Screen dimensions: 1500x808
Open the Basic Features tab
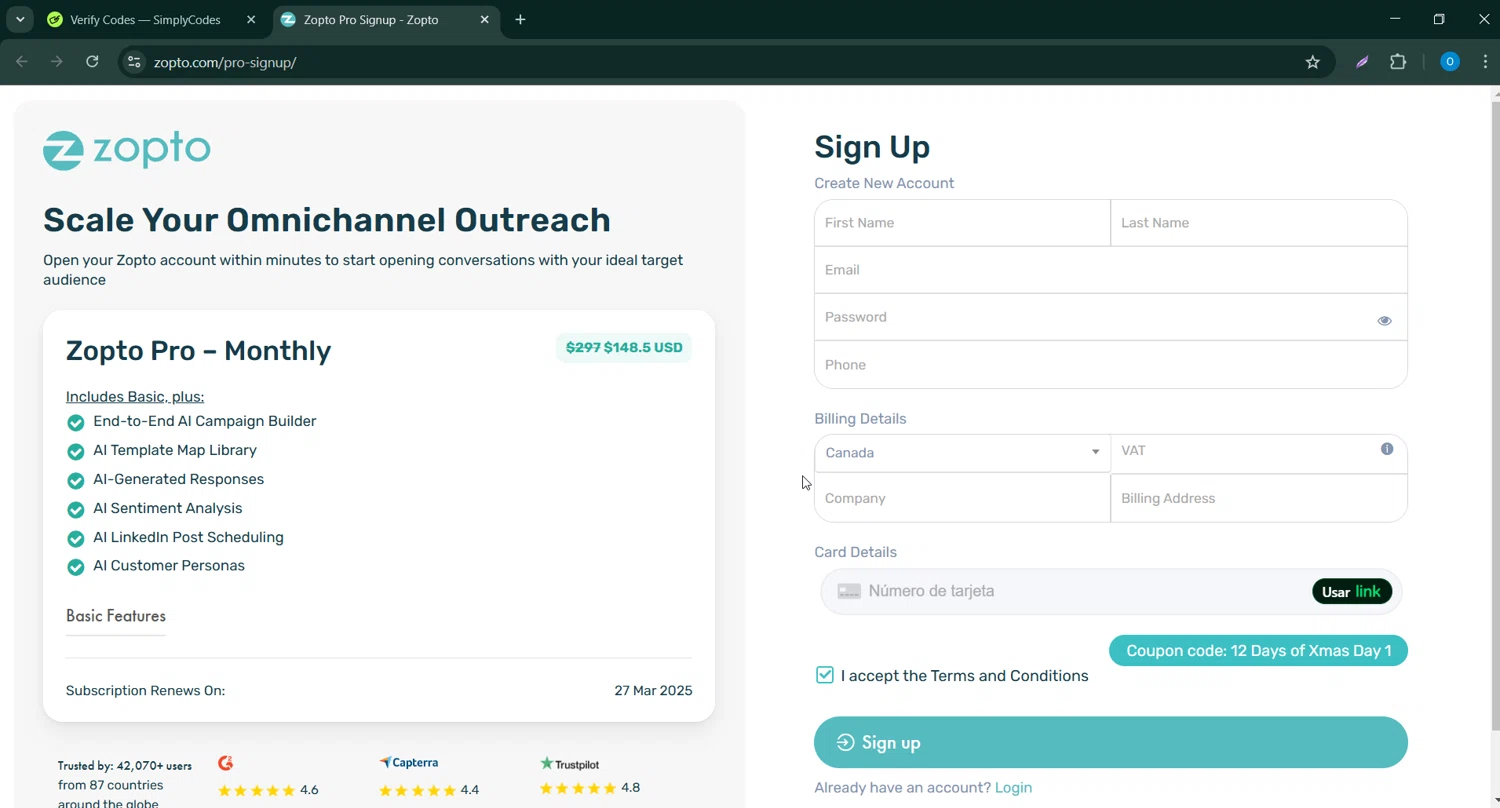coord(116,616)
